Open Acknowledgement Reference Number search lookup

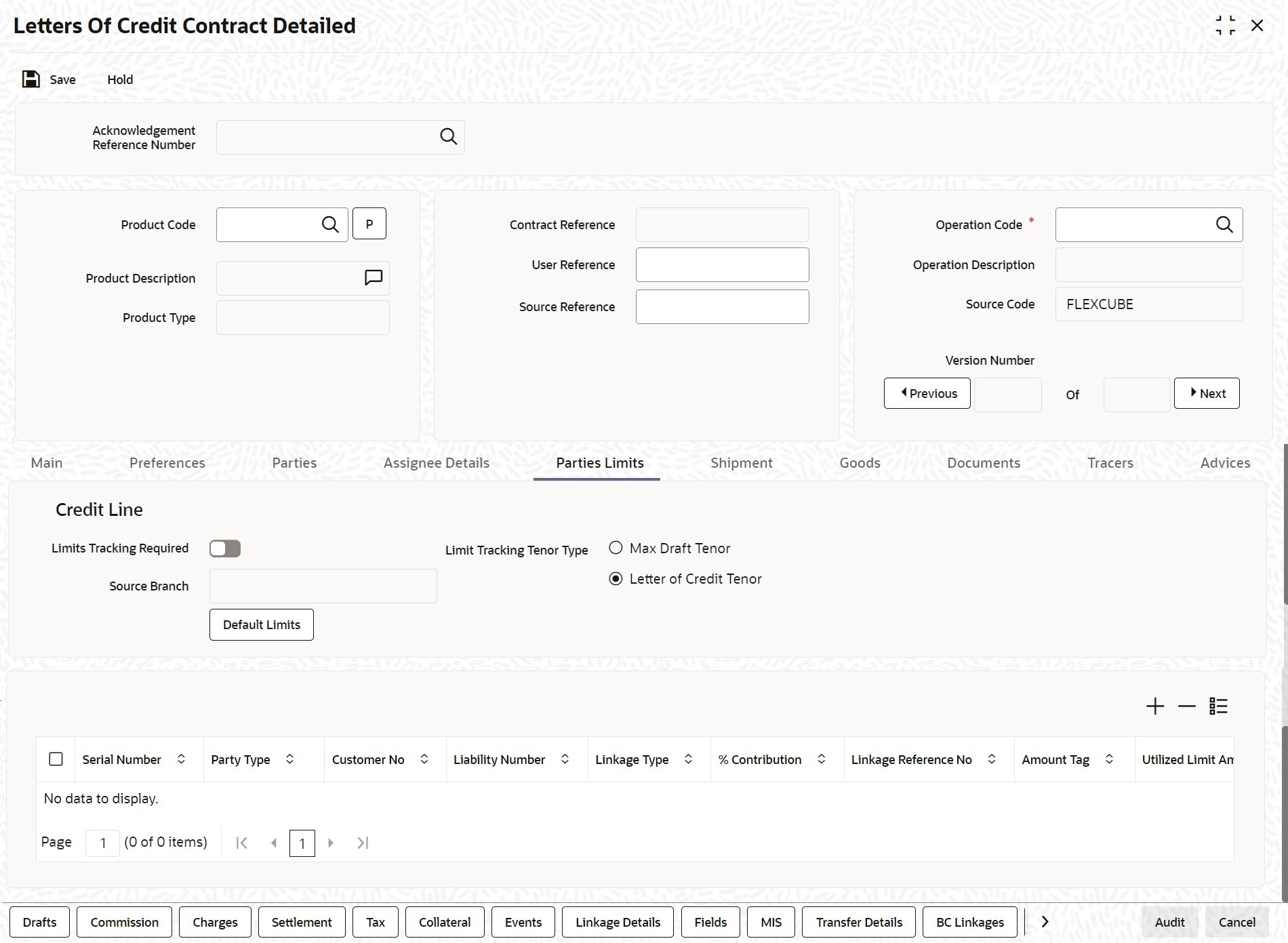coord(448,137)
